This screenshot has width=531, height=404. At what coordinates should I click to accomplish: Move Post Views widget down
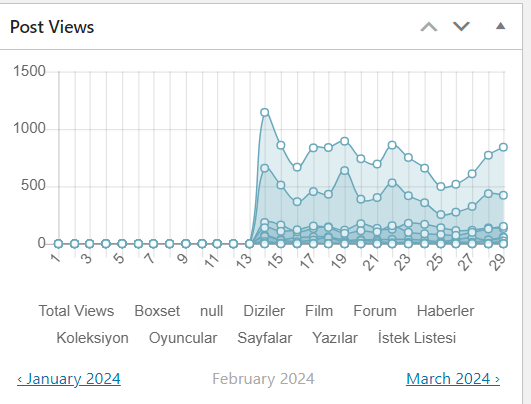point(461,27)
